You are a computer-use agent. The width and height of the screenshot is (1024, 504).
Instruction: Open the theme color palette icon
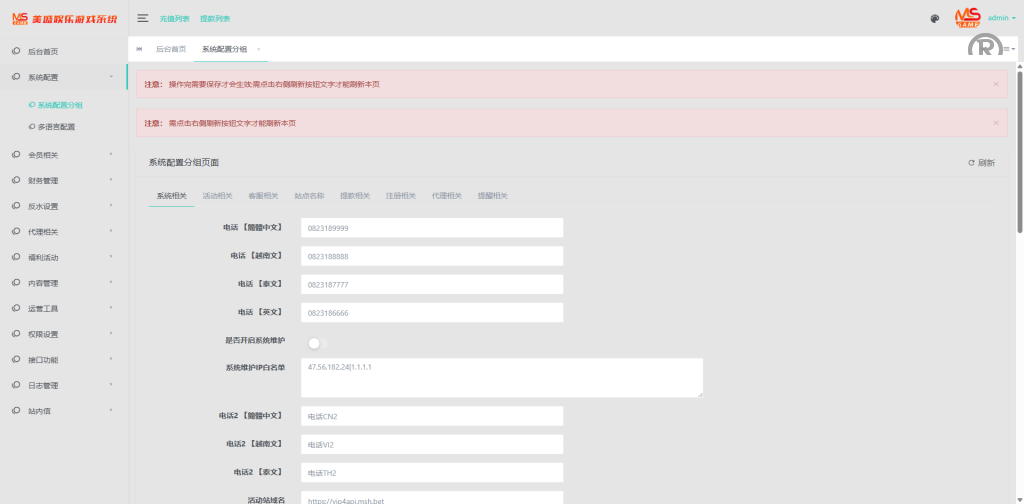[934, 18]
